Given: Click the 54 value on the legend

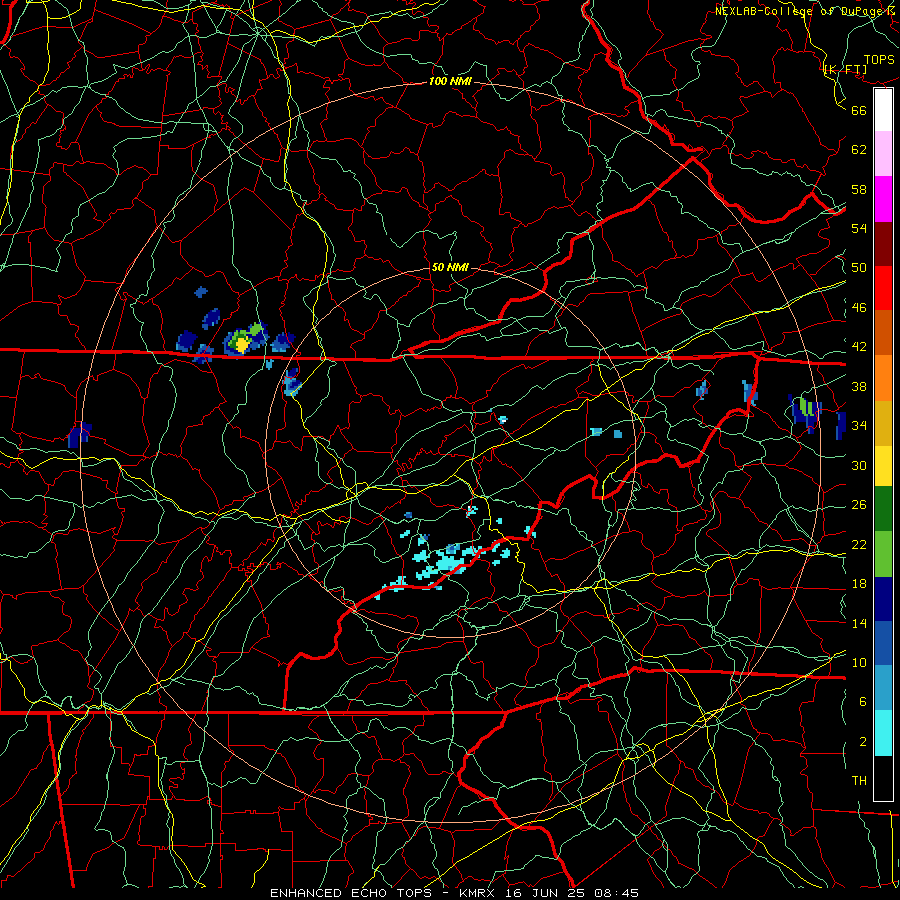Looking at the screenshot, I should click(859, 228).
